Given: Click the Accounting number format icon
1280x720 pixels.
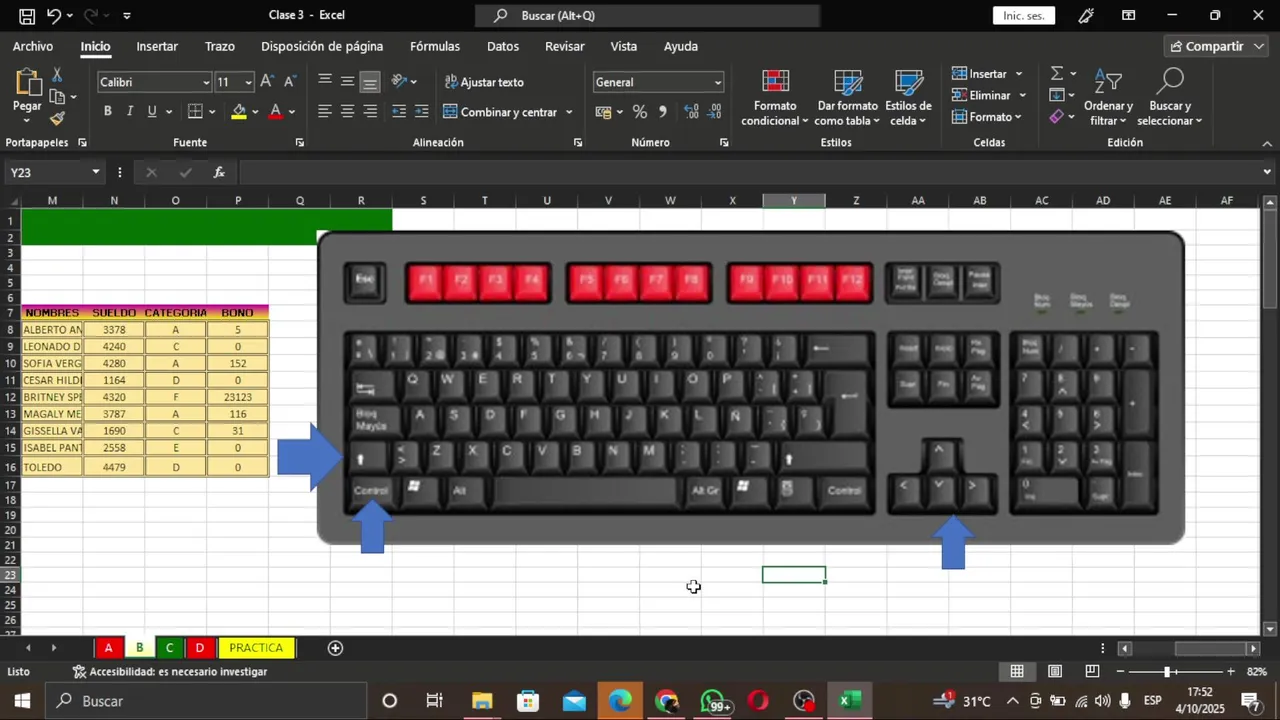Looking at the screenshot, I should pos(603,112).
